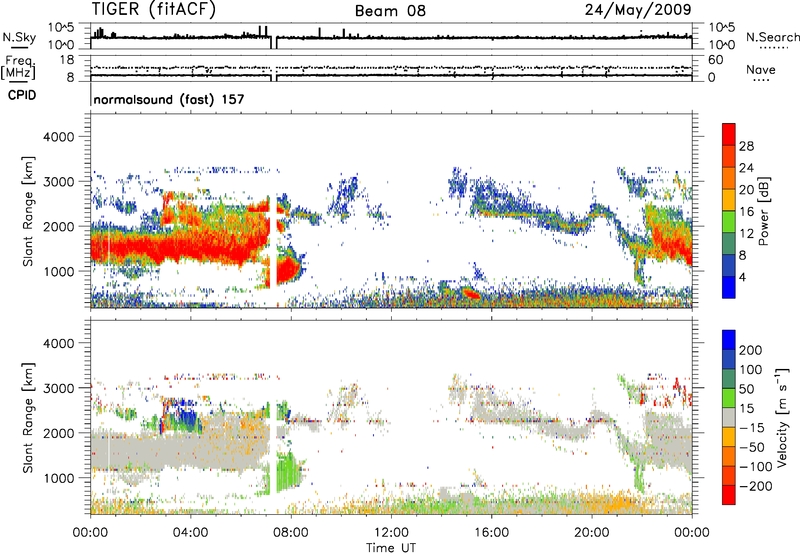Screen dimensions: 800x554
Task: Click the '16:00' time axis tick
Action: coord(491,533)
